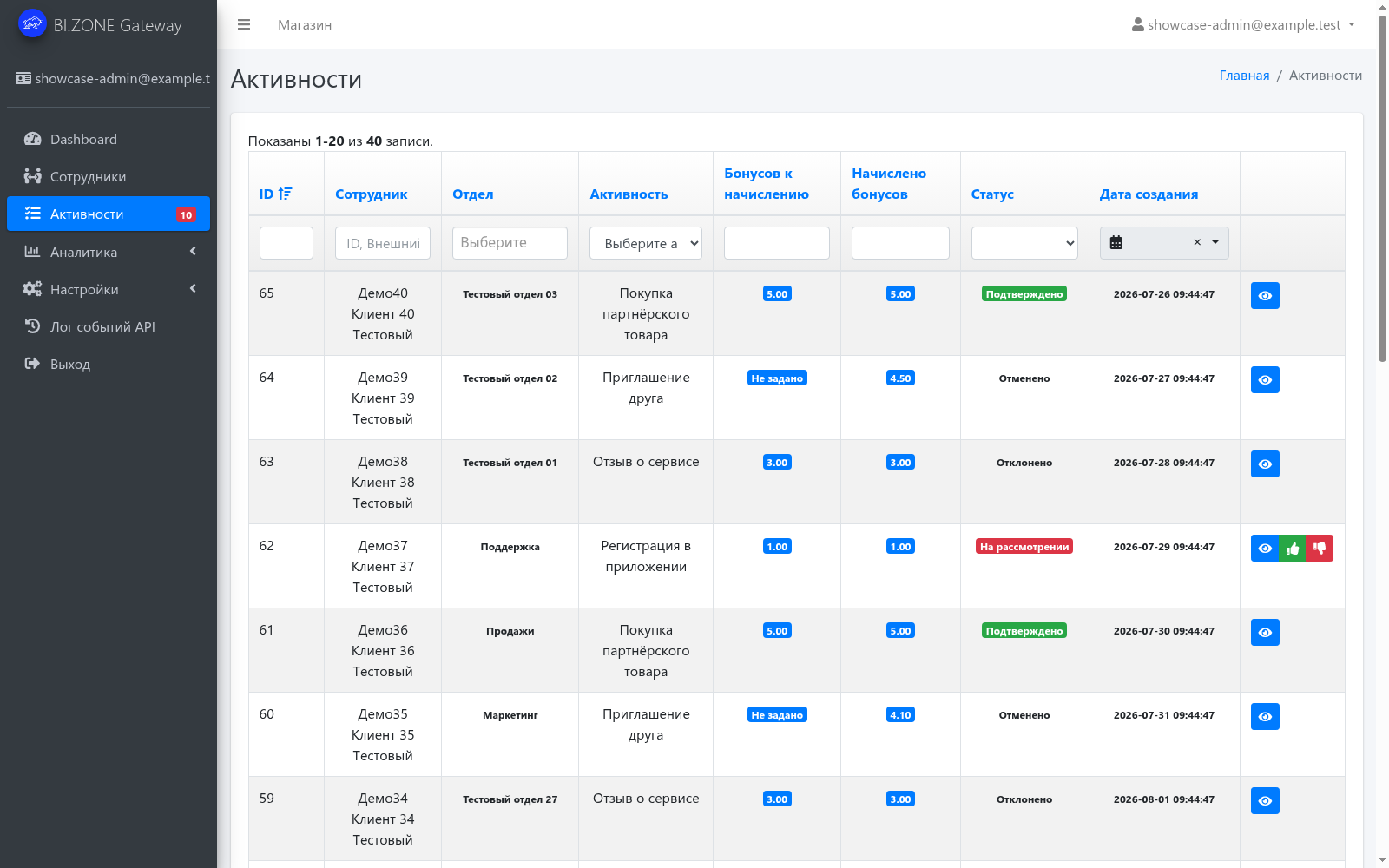
Task: Sort table by ID column
Action: pyautogui.click(x=275, y=194)
